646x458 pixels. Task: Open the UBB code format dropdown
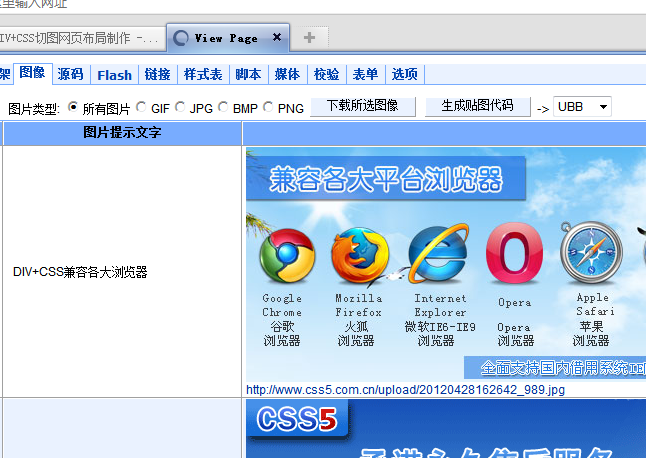(x=582, y=107)
